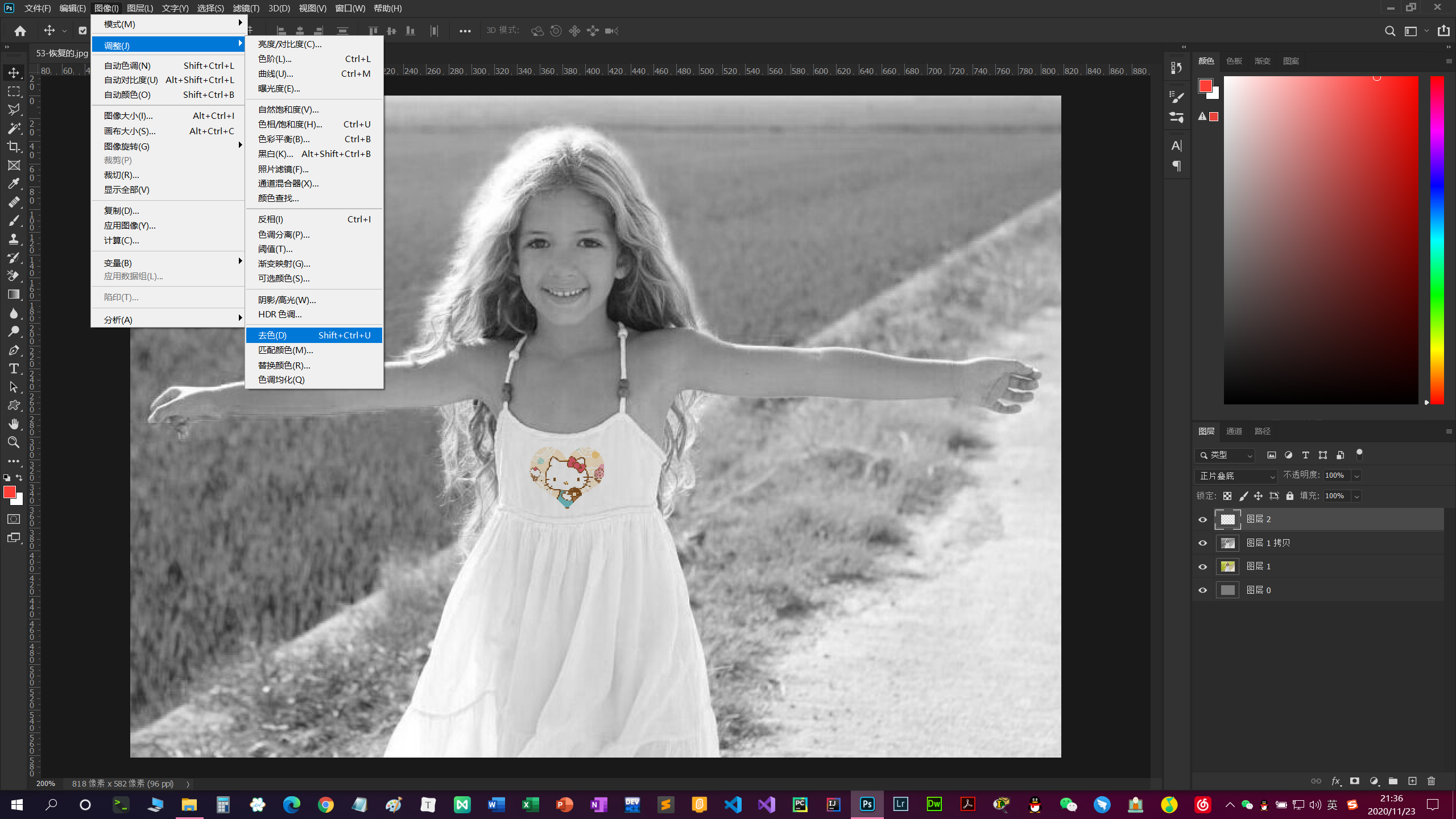Screen dimensions: 1456x819
Task: Select the Brush tool
Action: point(14,221)
